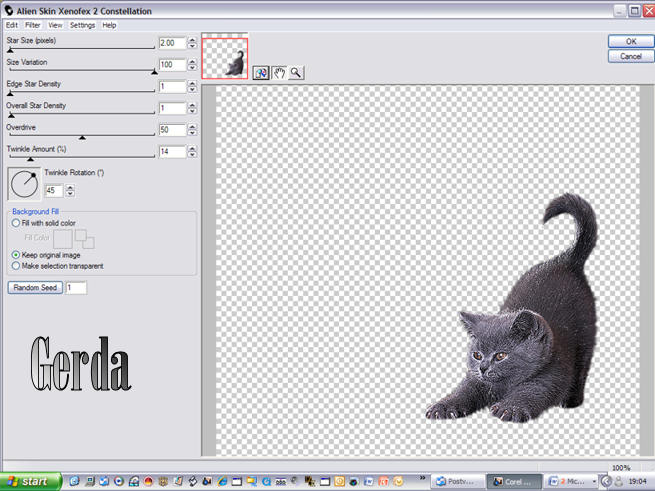655x491 pixels.
Task: Click the Cancel button
Action: tap(631, 56)
